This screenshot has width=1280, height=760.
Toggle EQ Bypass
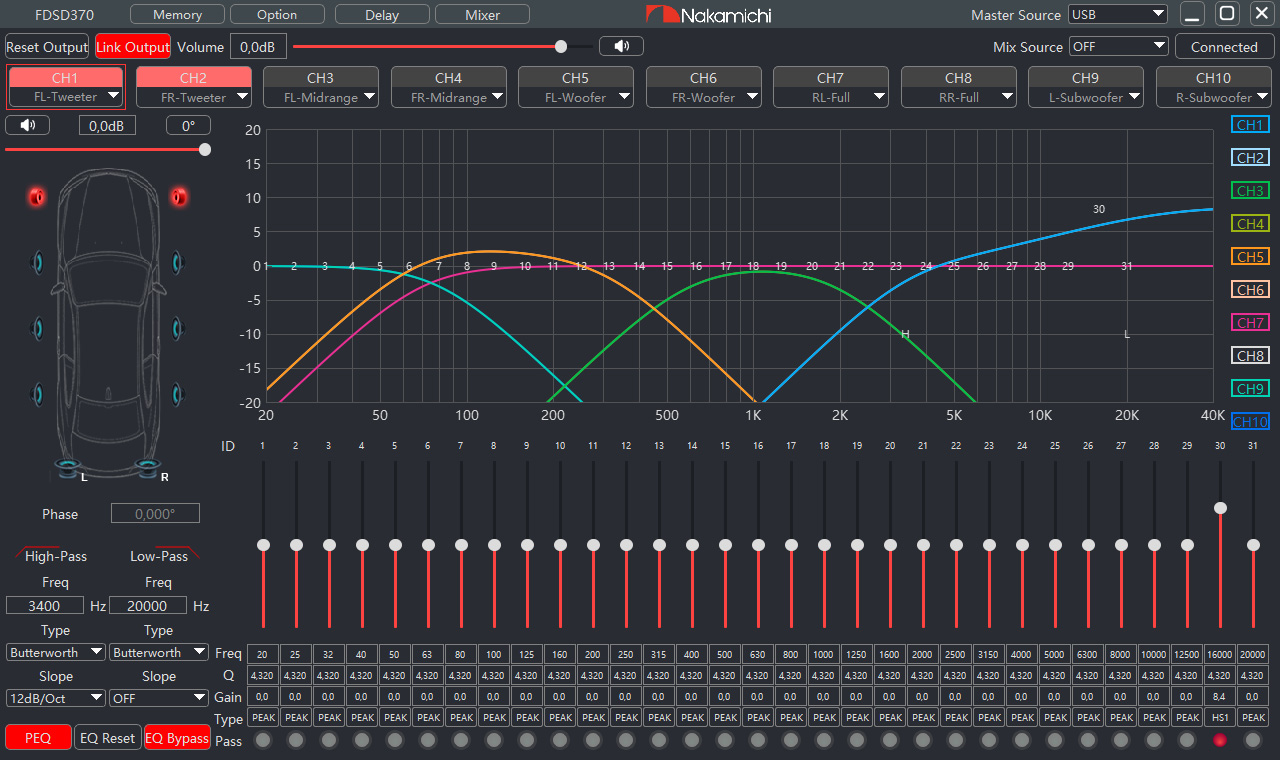(x=177, y=738)
